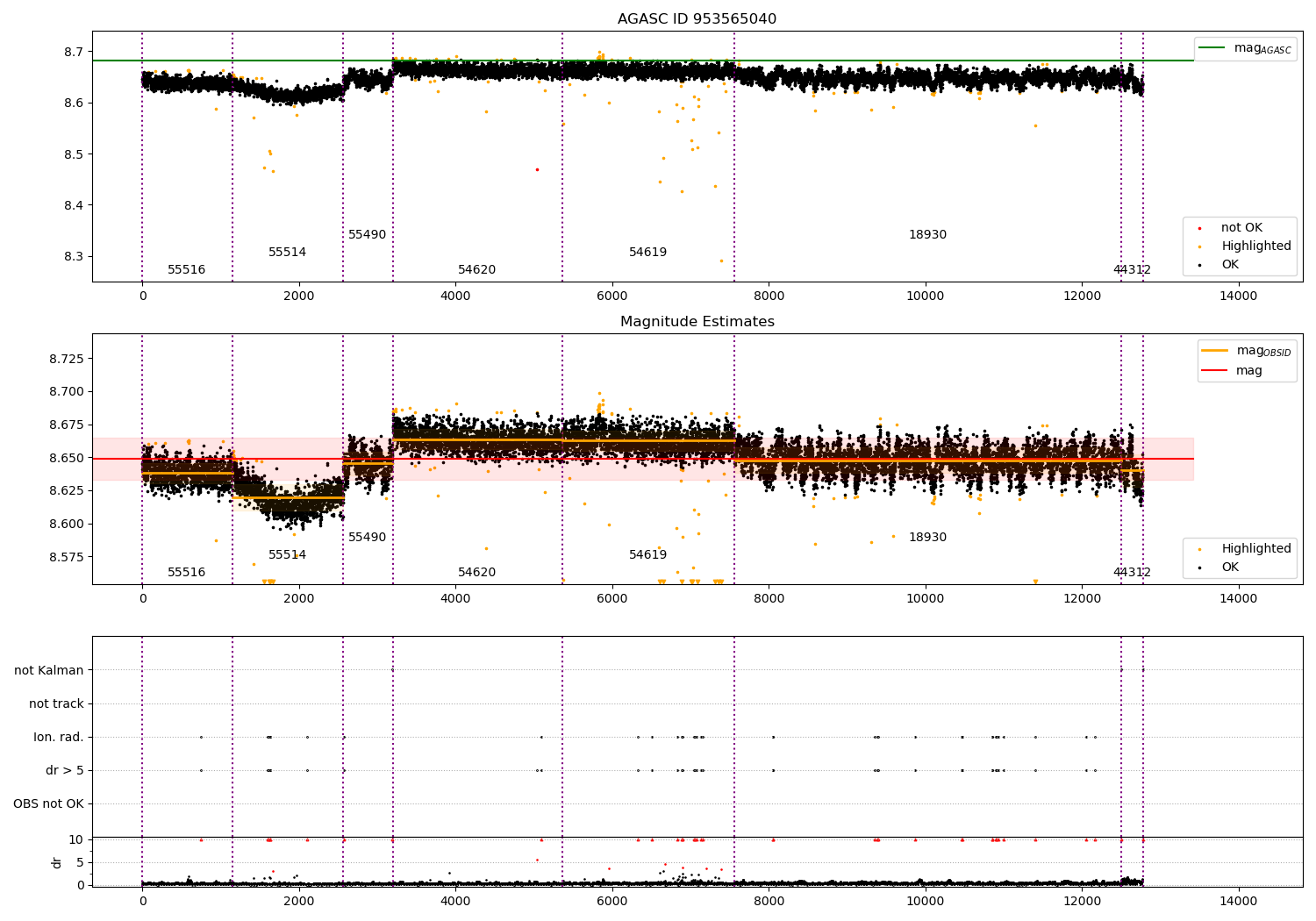Image resolution: width=1316 pixels, height=921 pixels.
Task: Click the 5 tick on the dr axis
Action: (80, 863)
